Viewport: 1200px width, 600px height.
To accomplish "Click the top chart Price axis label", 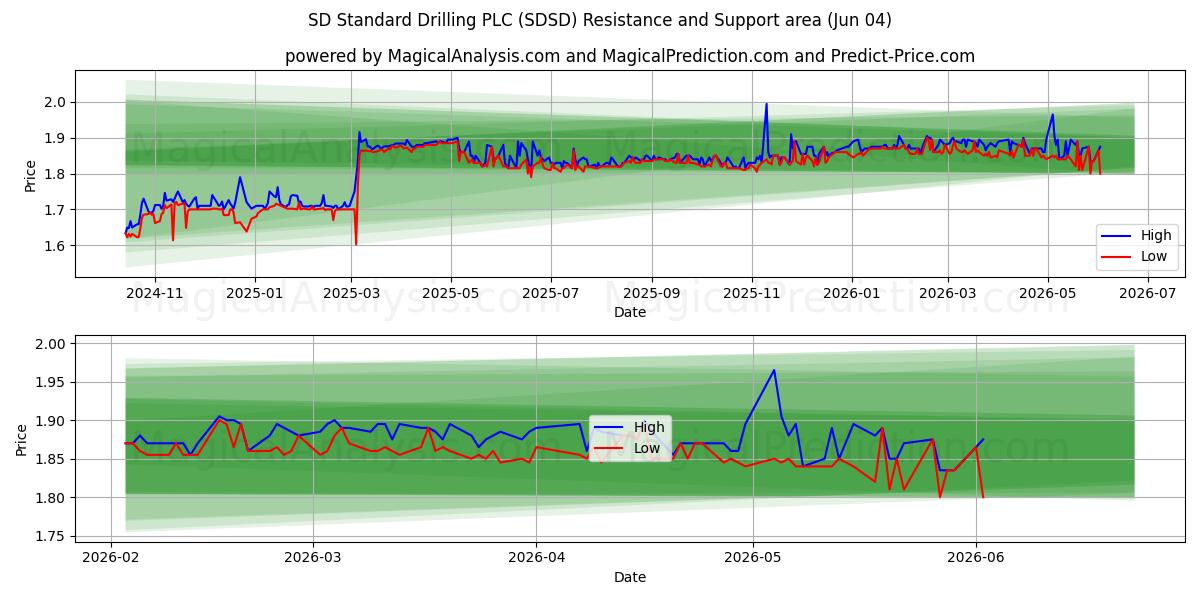I will tap(30, 176).
